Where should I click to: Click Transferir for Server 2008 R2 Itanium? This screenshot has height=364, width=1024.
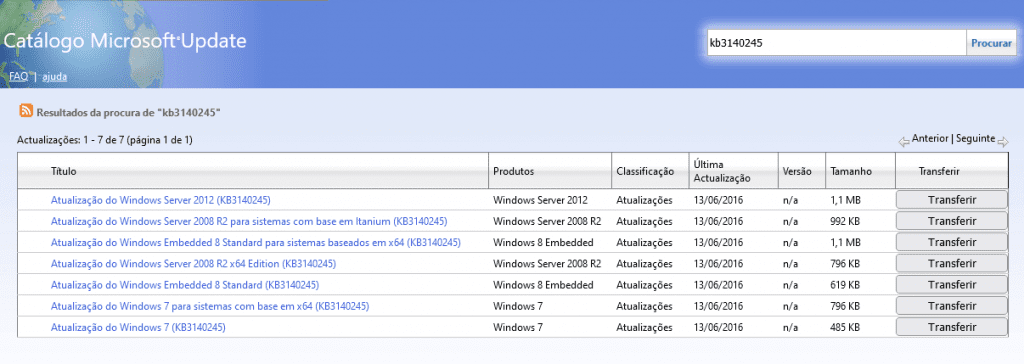pyautogui.click(x=952, y=221)
